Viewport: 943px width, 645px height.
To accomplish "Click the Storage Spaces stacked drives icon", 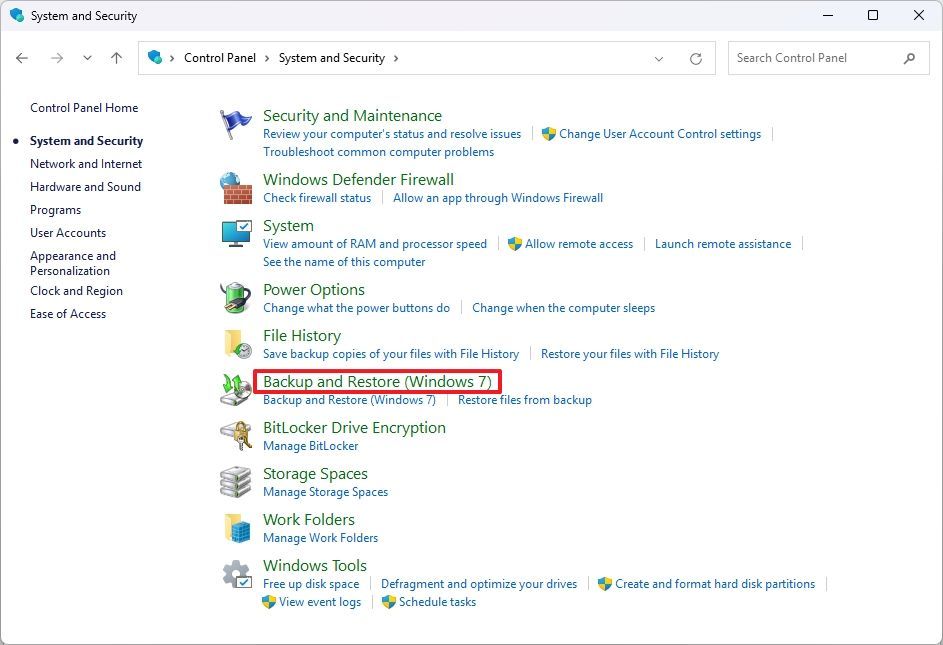I will tap(236, 482).
